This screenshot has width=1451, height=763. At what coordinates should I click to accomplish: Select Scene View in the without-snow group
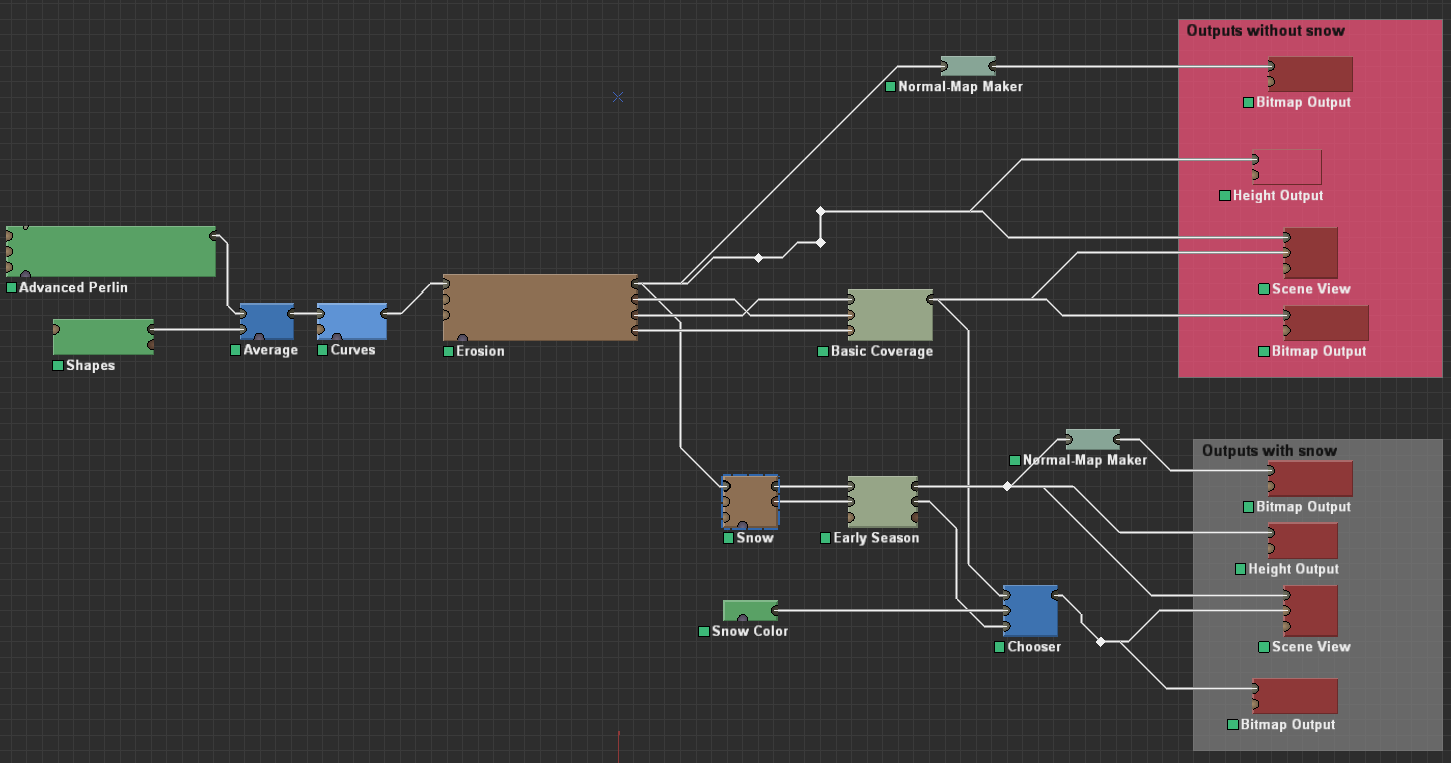pyautogui.click(x=1311, y=253)
